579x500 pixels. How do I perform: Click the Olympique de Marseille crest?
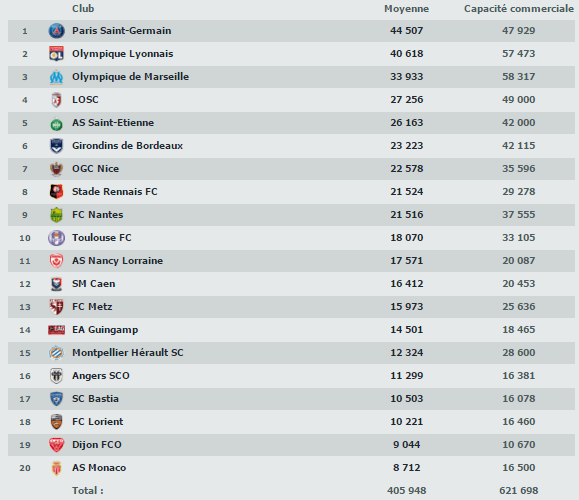pyautogui.click(x=56, y=77)
